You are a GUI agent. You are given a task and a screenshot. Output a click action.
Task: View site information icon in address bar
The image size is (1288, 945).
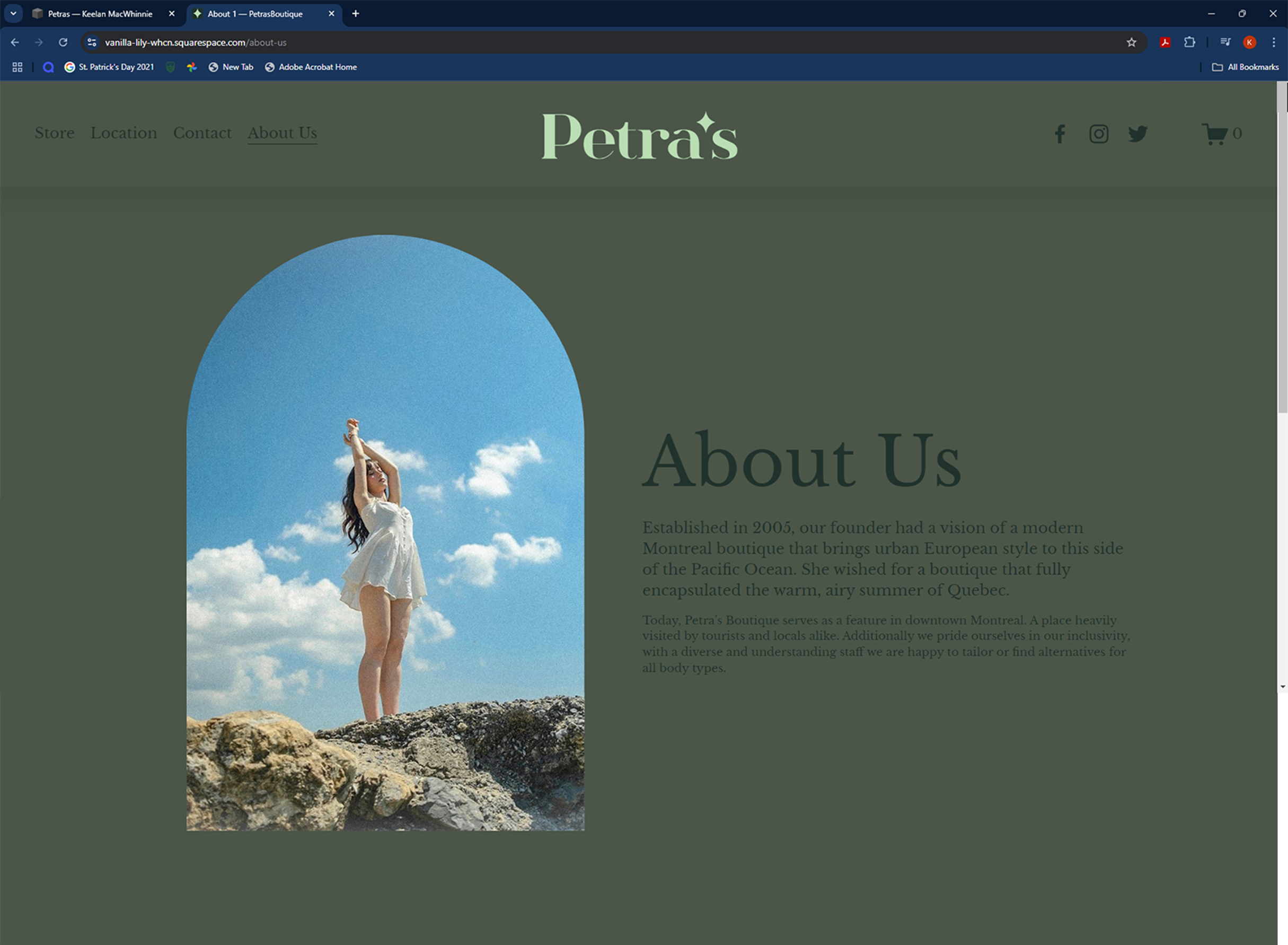[x=92, y=42]
